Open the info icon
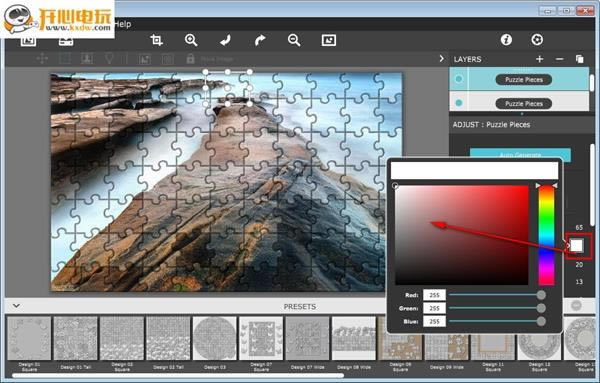This screenshot has width=600, height=383. click(x=506, y=39)
